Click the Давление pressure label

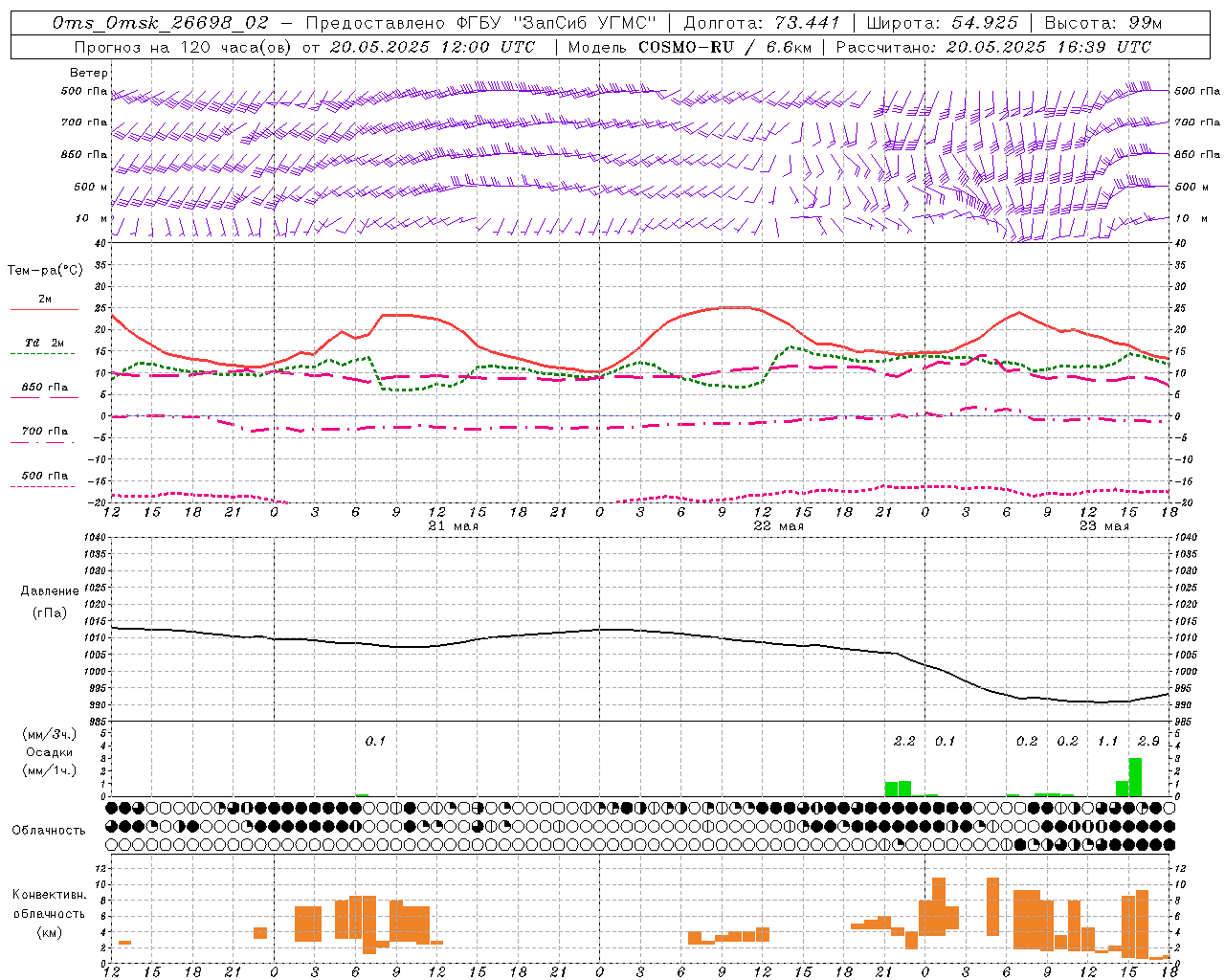click(x=50, y=590)
